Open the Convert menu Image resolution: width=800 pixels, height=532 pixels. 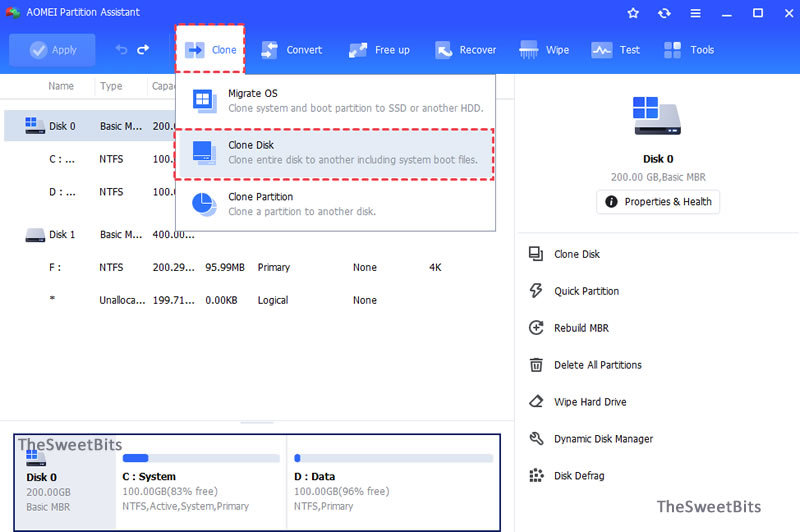(291, 50)
